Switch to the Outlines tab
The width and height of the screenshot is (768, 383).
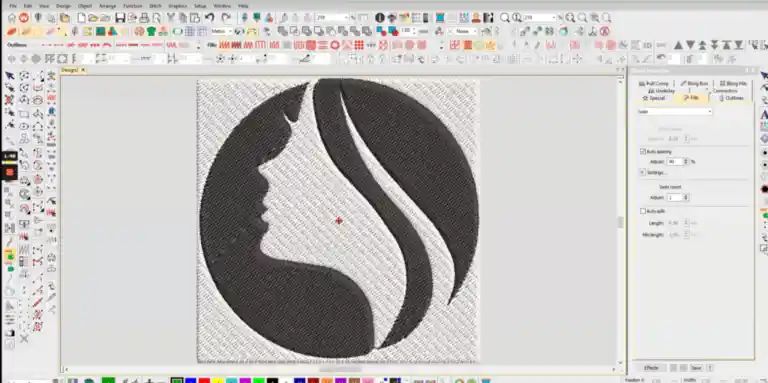731,98
